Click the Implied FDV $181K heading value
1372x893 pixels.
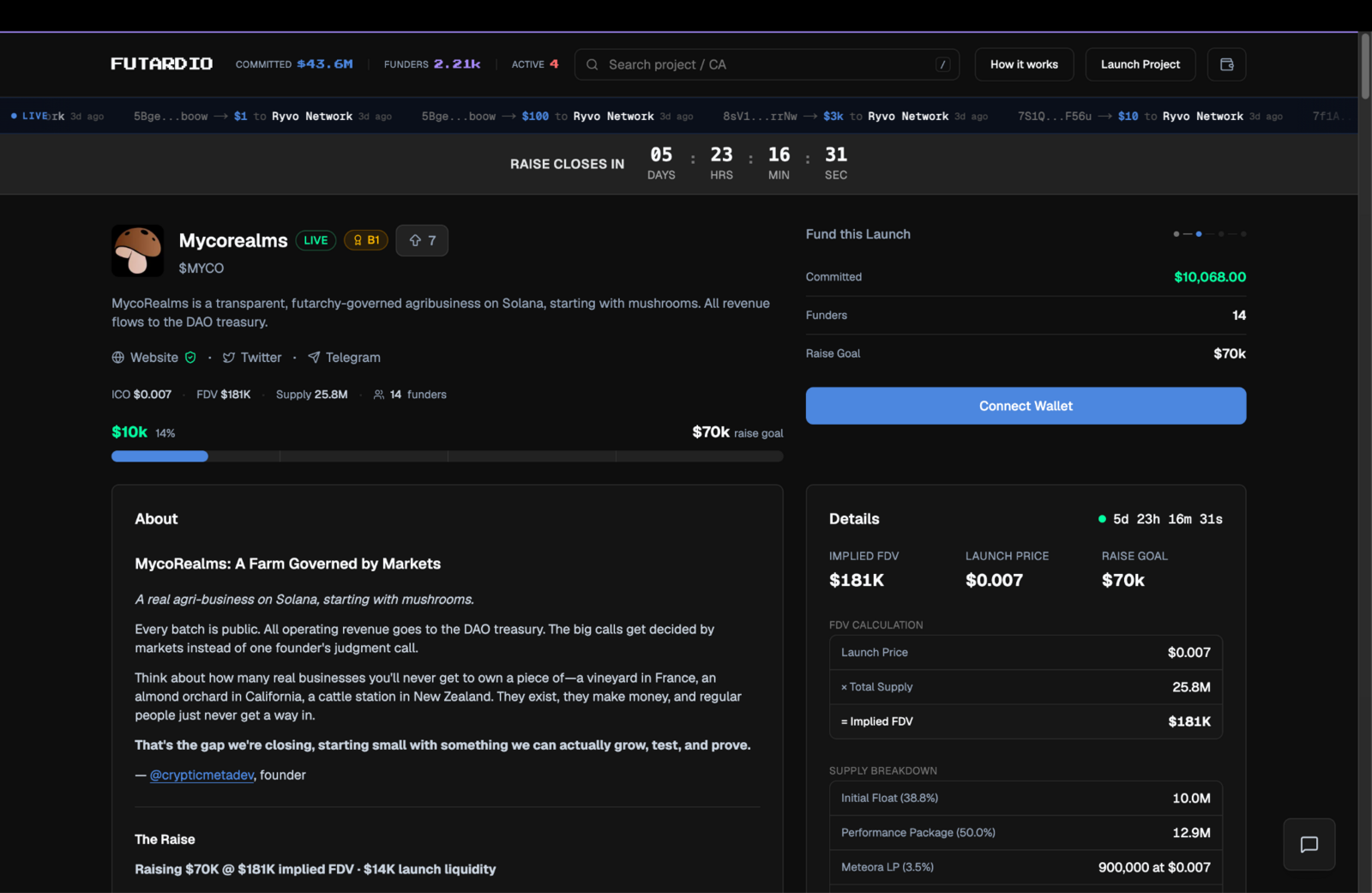[857, 580]
